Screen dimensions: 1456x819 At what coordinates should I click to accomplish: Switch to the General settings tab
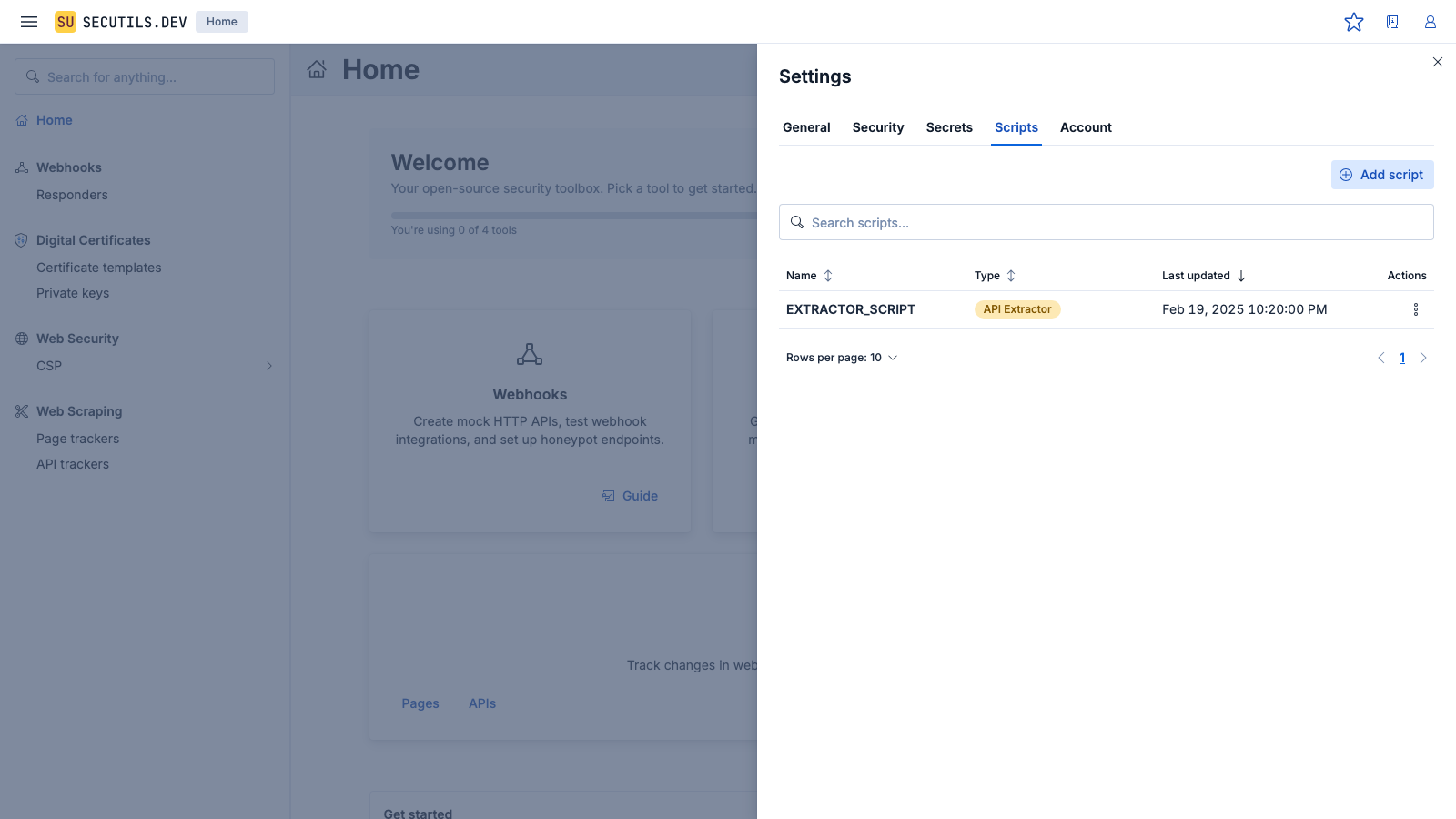tap(806, 127)
